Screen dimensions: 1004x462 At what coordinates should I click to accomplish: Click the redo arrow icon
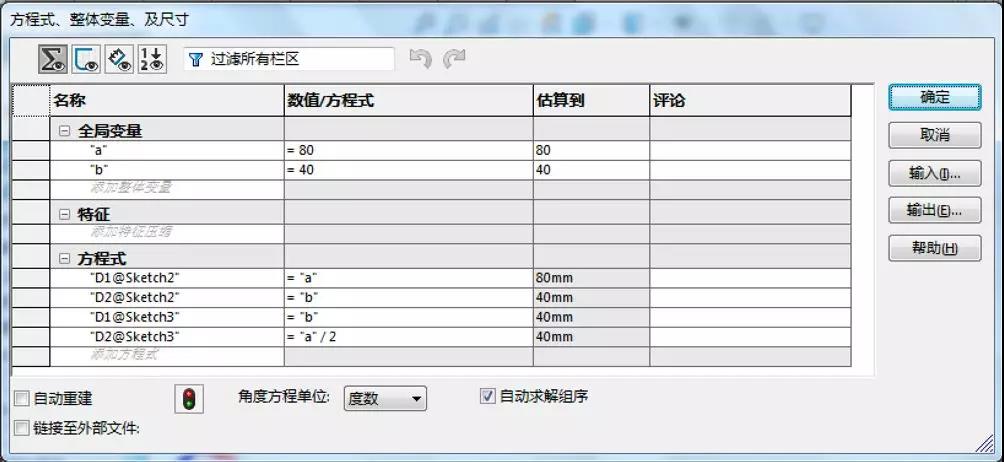455,60
